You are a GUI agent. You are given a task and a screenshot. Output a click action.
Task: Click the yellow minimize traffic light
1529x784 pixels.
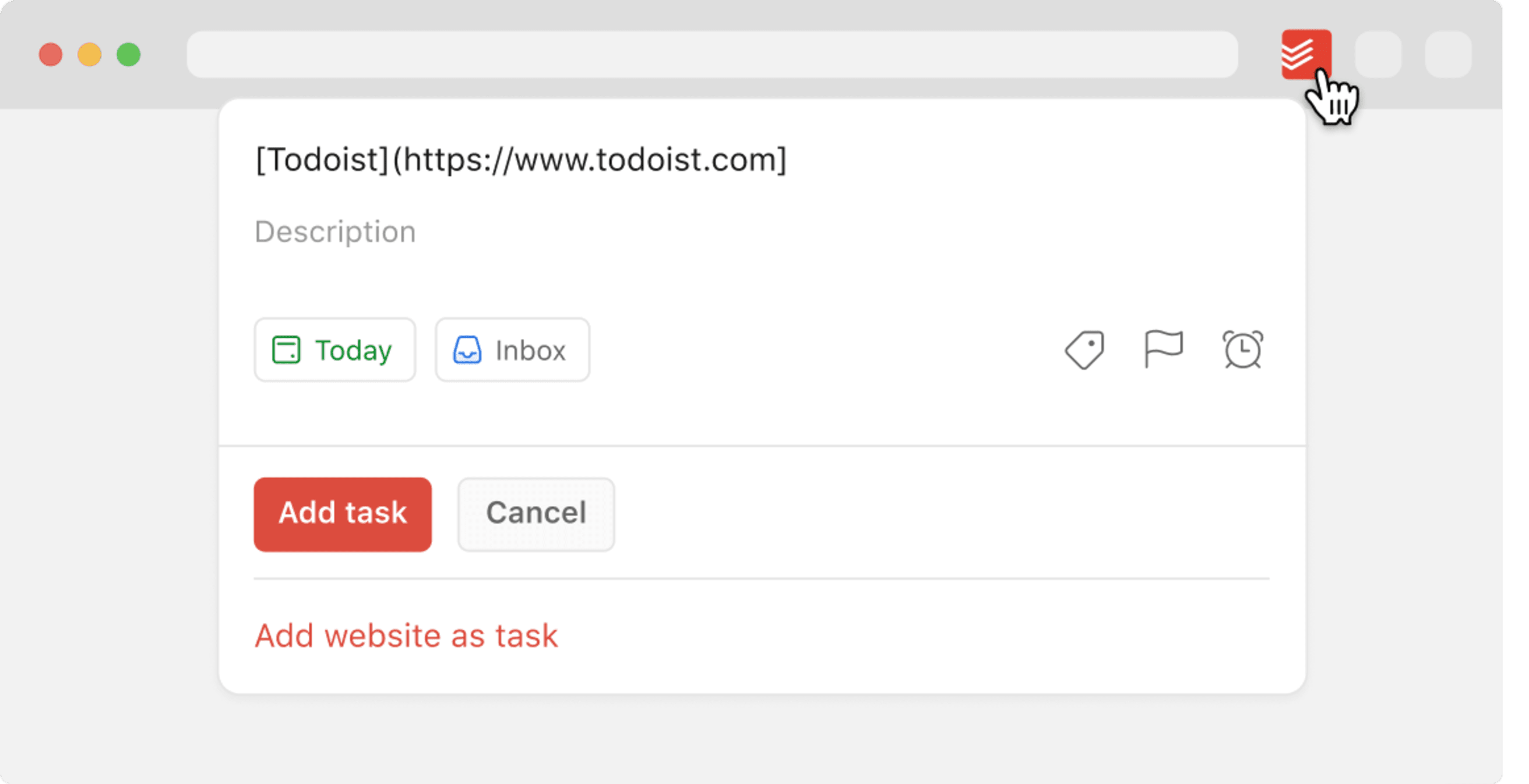[89, 55]
